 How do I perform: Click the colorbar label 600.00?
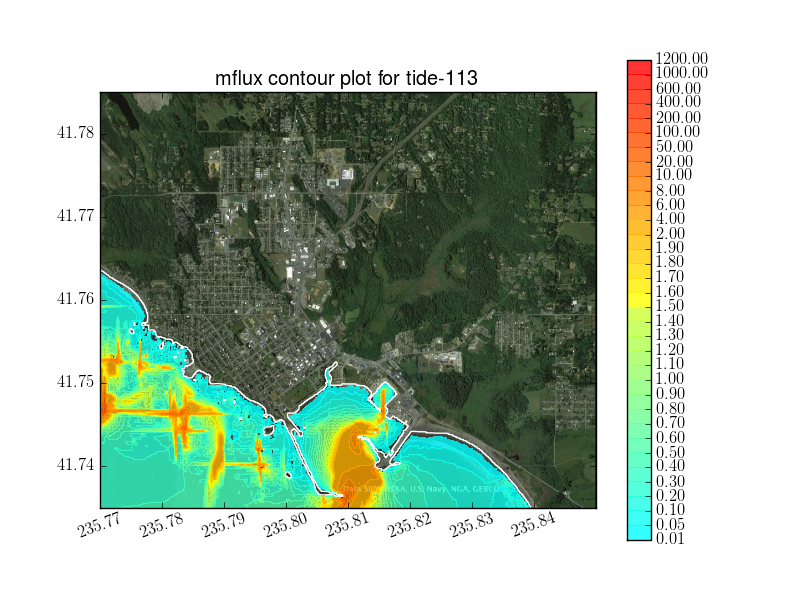(x=679, y=88)
